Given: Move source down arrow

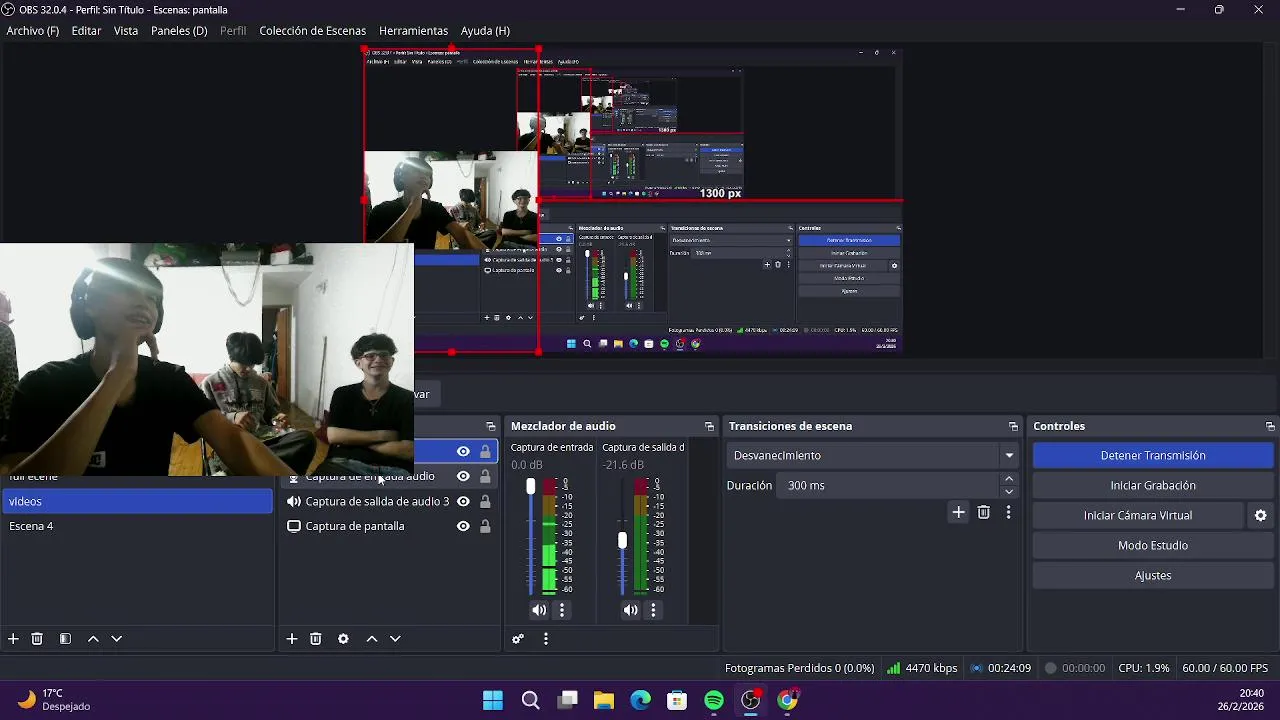Looking at the screenshot, I should pos(395,639).
